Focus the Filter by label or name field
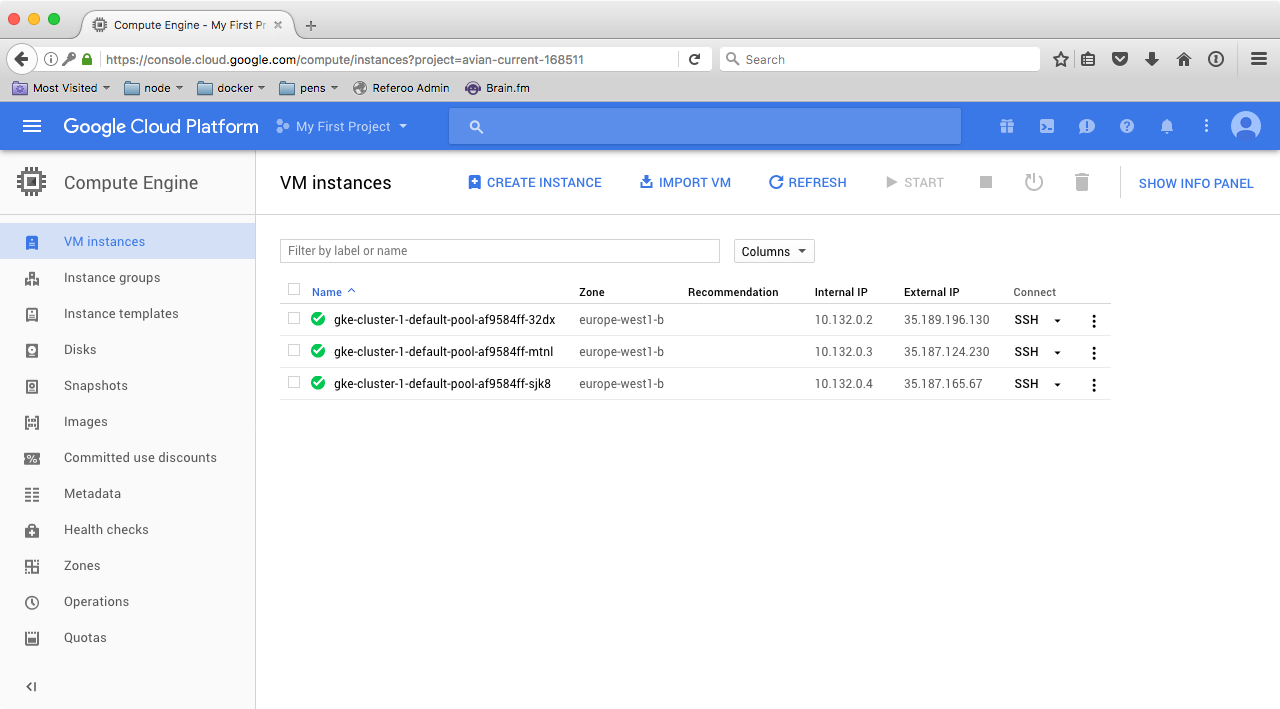Screen dimensions: 1280x709 [500, 251]
